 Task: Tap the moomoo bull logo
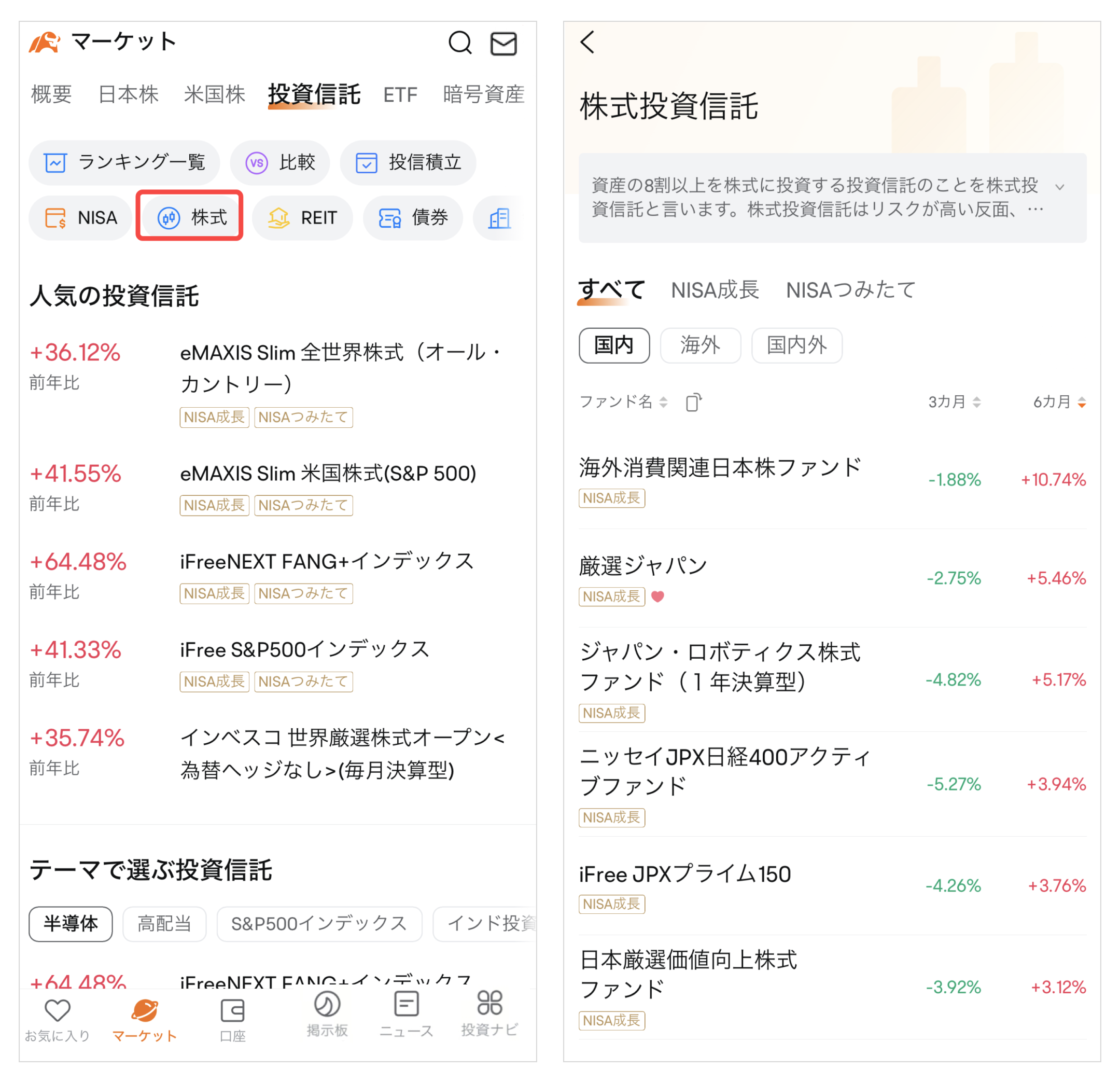pos(45,43)
